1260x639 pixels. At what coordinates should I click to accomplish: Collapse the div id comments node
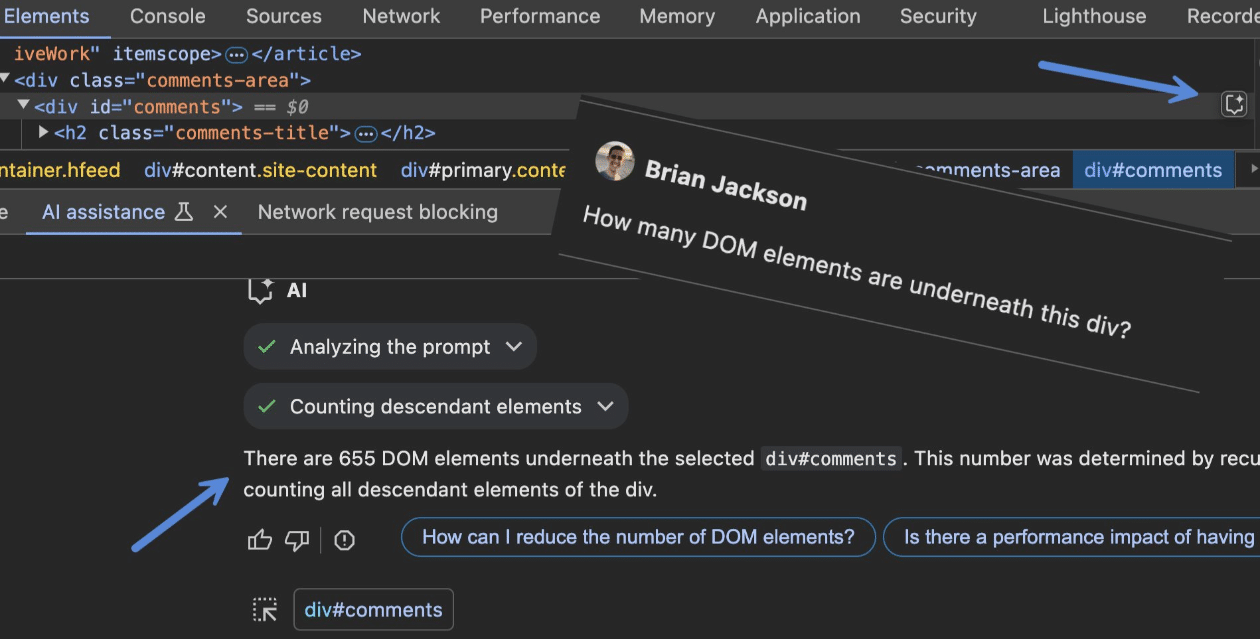coord(23,105)
